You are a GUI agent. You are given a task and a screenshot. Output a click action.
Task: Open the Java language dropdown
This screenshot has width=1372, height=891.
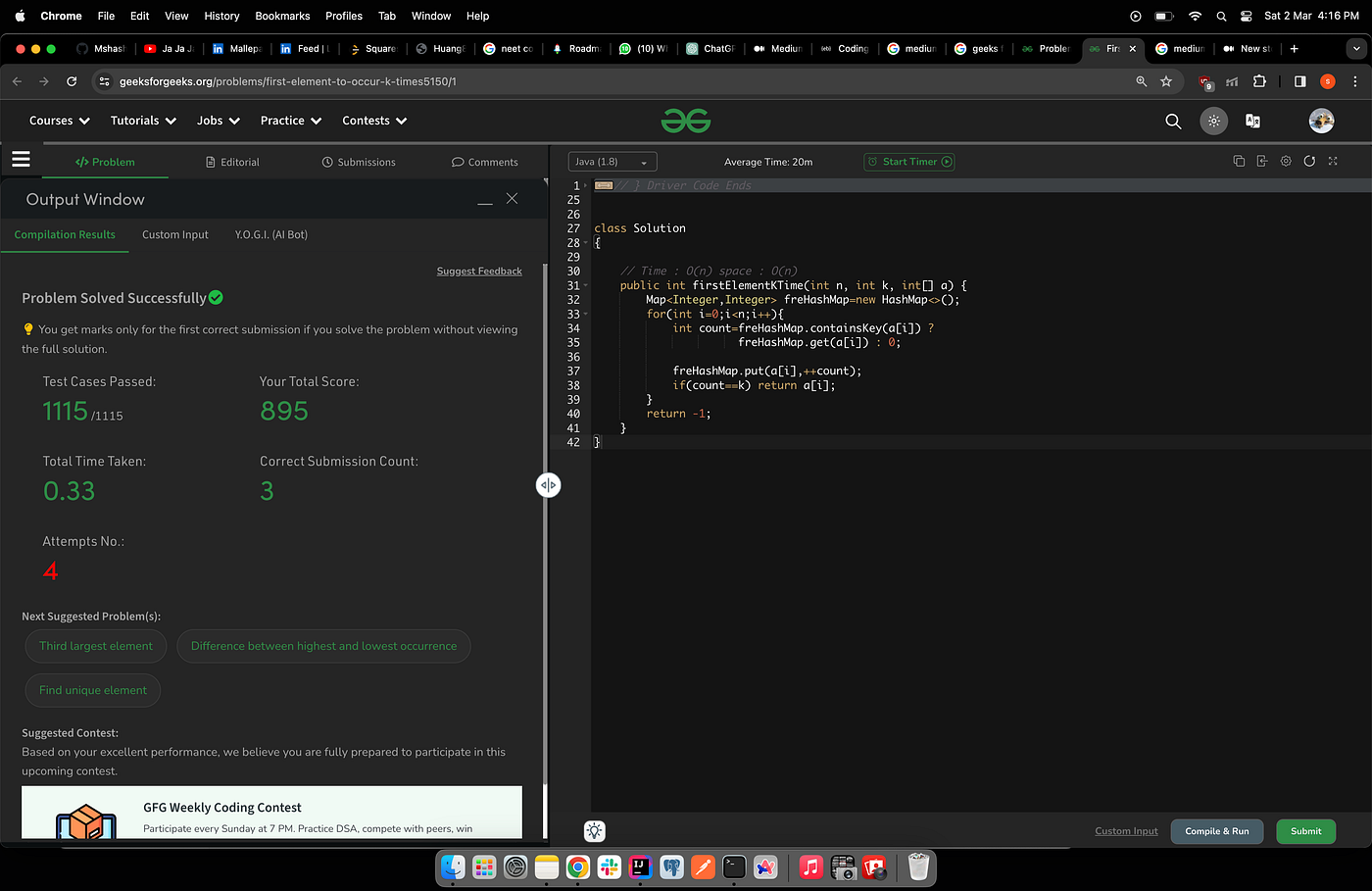pyautogui.click(x=612, y=162)
